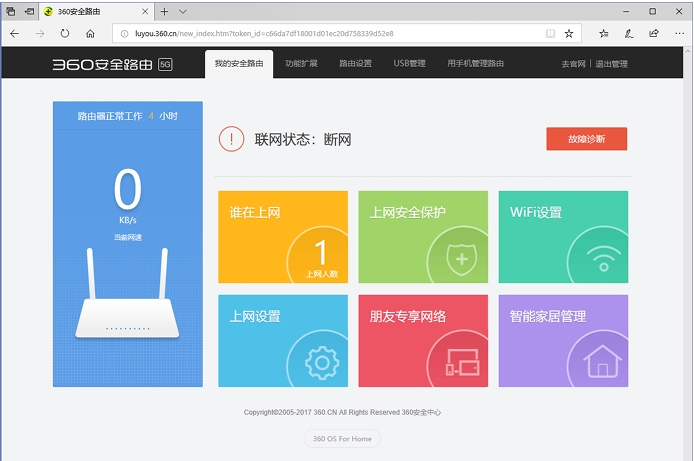Click the 退出管理 logout link
Screen dimensions: 694x461
pyautogui.click(x=611, y=64)
